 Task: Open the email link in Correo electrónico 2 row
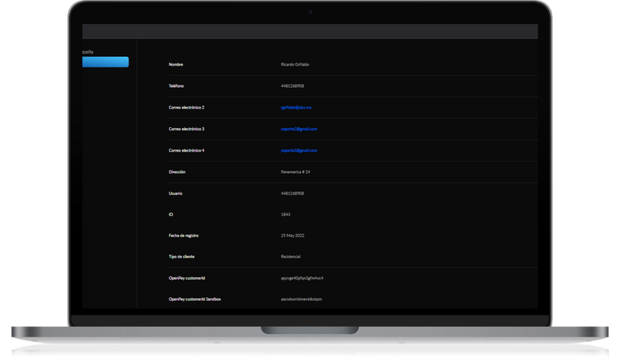(296, 107)
